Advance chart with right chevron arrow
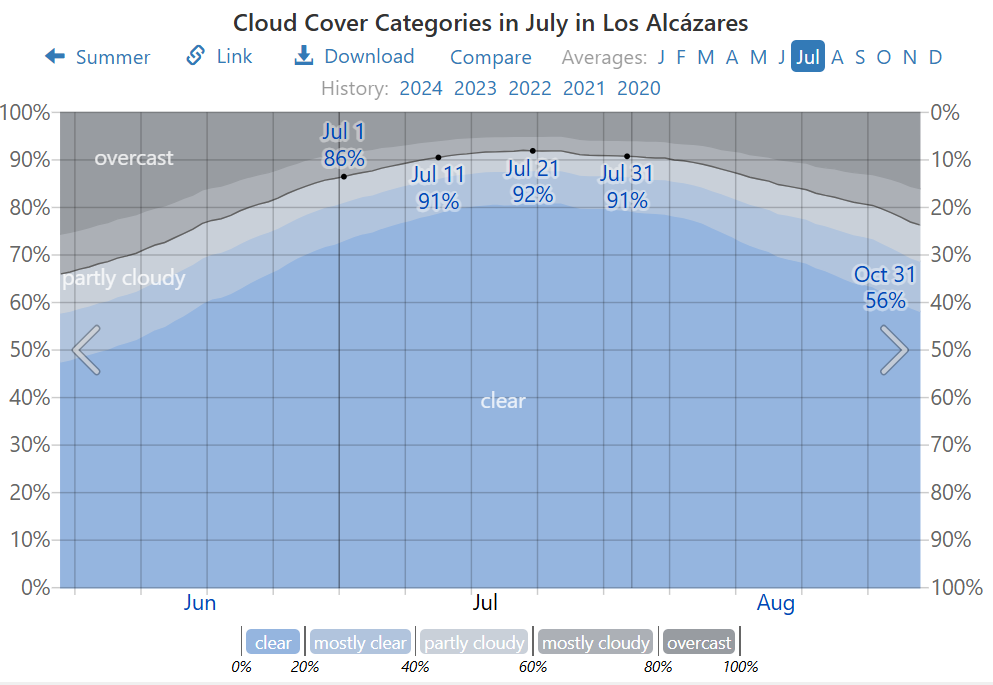993x685 pixels. [x=894, y=350]
